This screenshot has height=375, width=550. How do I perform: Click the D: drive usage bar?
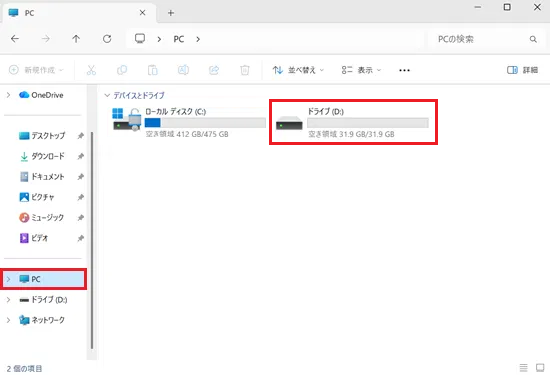368,122
